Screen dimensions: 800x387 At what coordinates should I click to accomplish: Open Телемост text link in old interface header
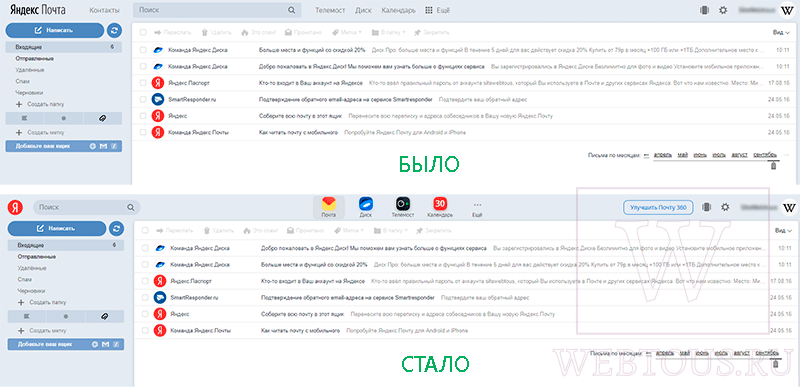(330, 10)
